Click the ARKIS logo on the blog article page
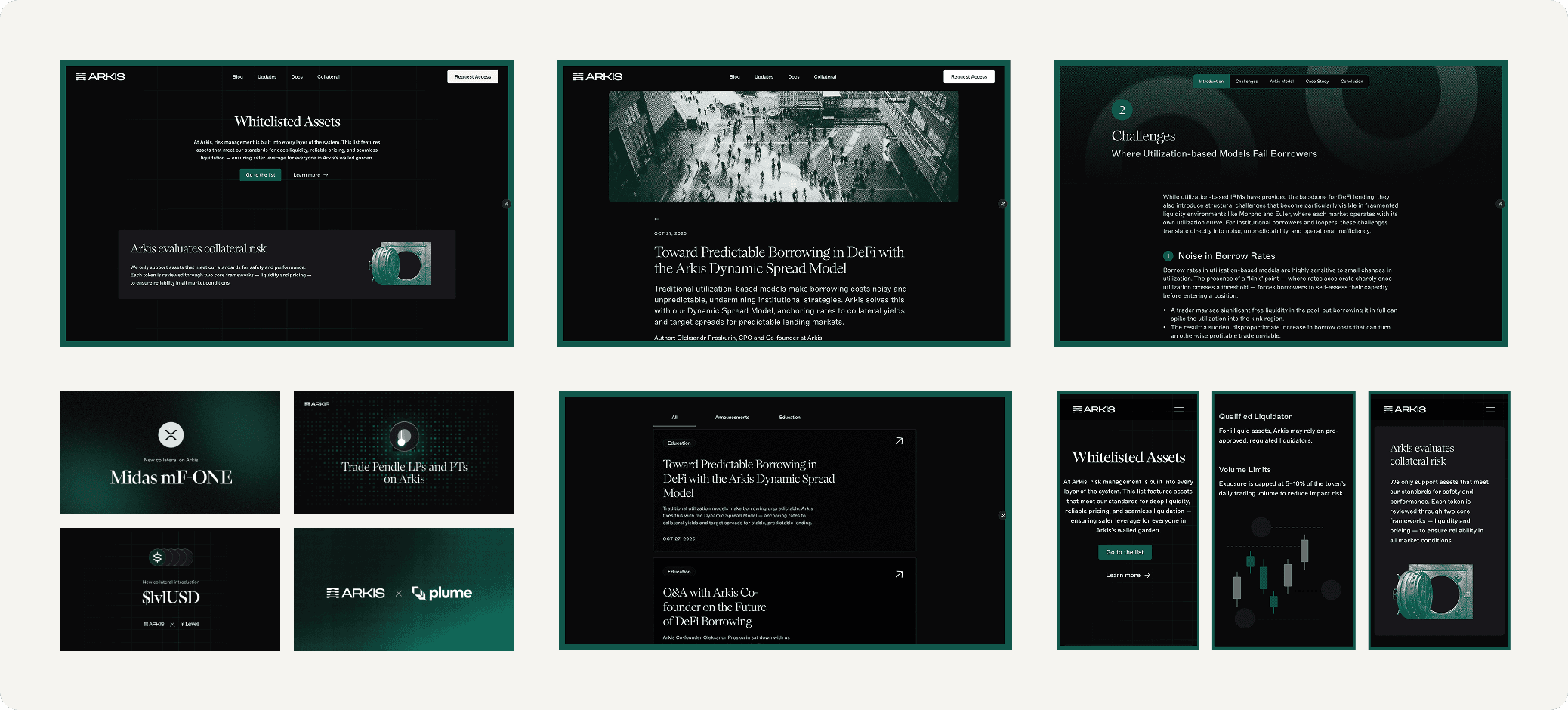This screenshot has height=710, width=1568. [597, 76]
